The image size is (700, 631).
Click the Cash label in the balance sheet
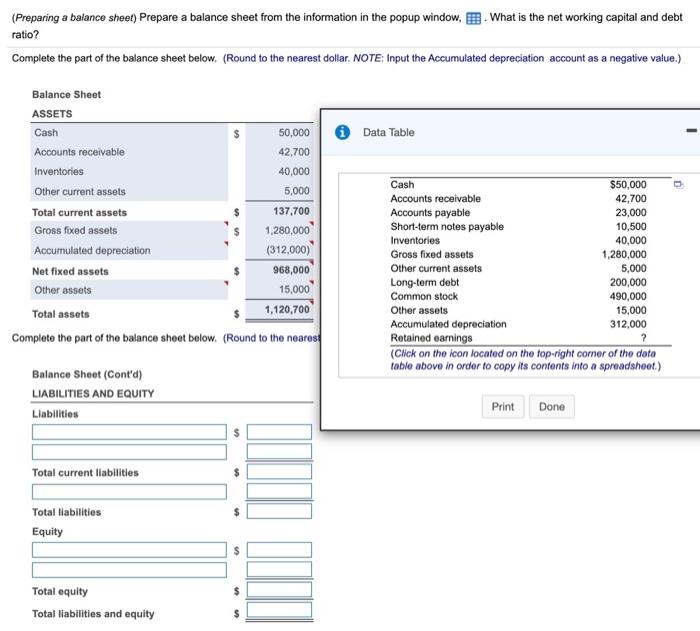pyautogui.click(x=46, y=133)
